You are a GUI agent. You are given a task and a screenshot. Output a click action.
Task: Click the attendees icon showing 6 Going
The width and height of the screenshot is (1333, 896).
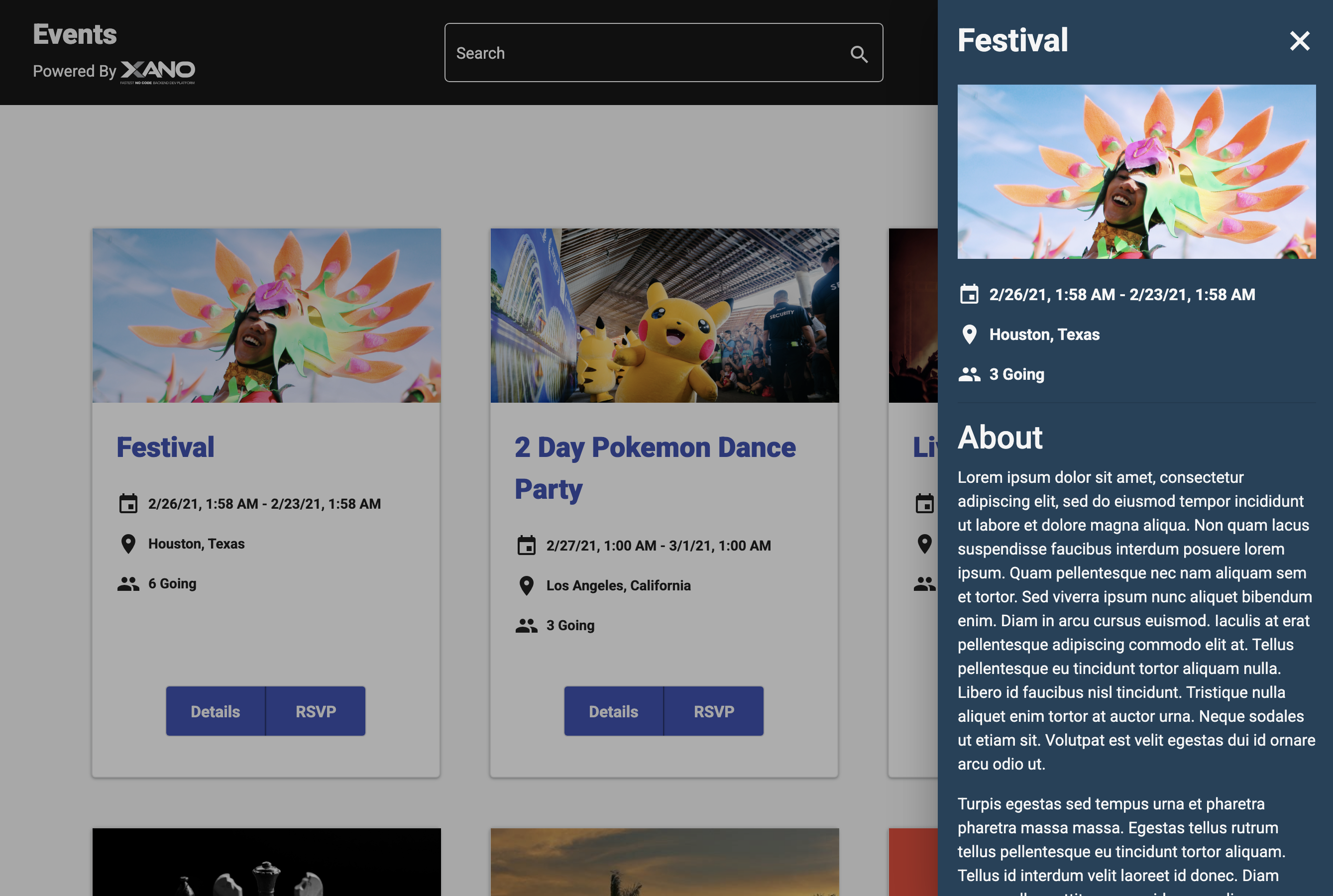[128, 583]
